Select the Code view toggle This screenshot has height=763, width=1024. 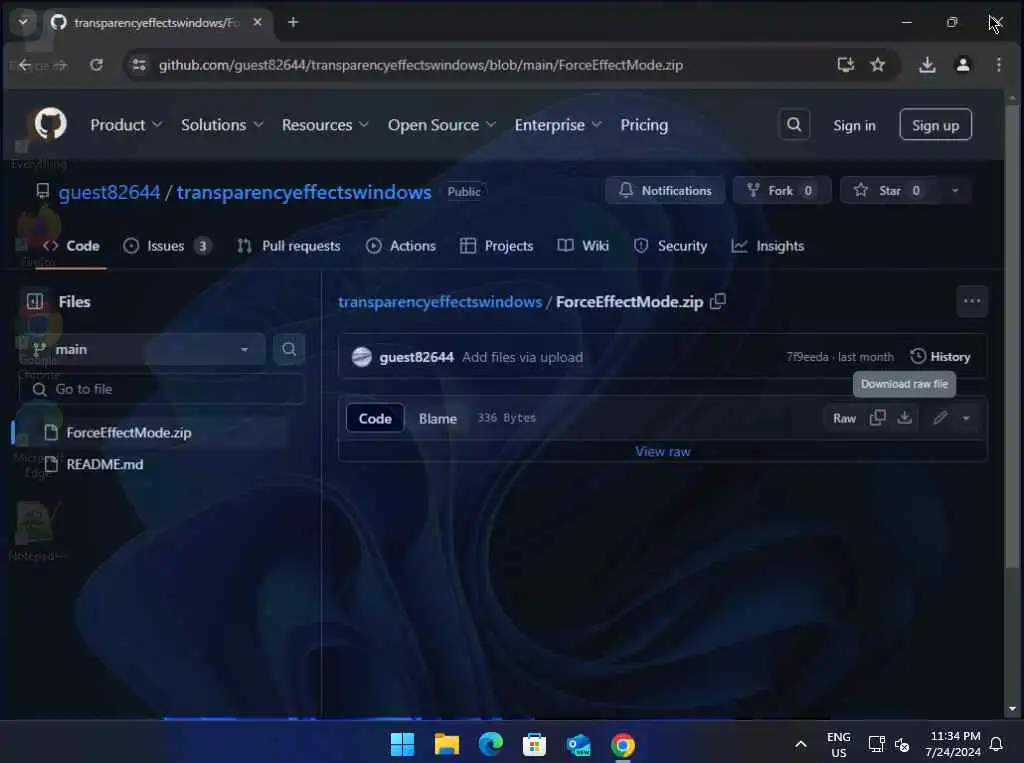[375, 419]
